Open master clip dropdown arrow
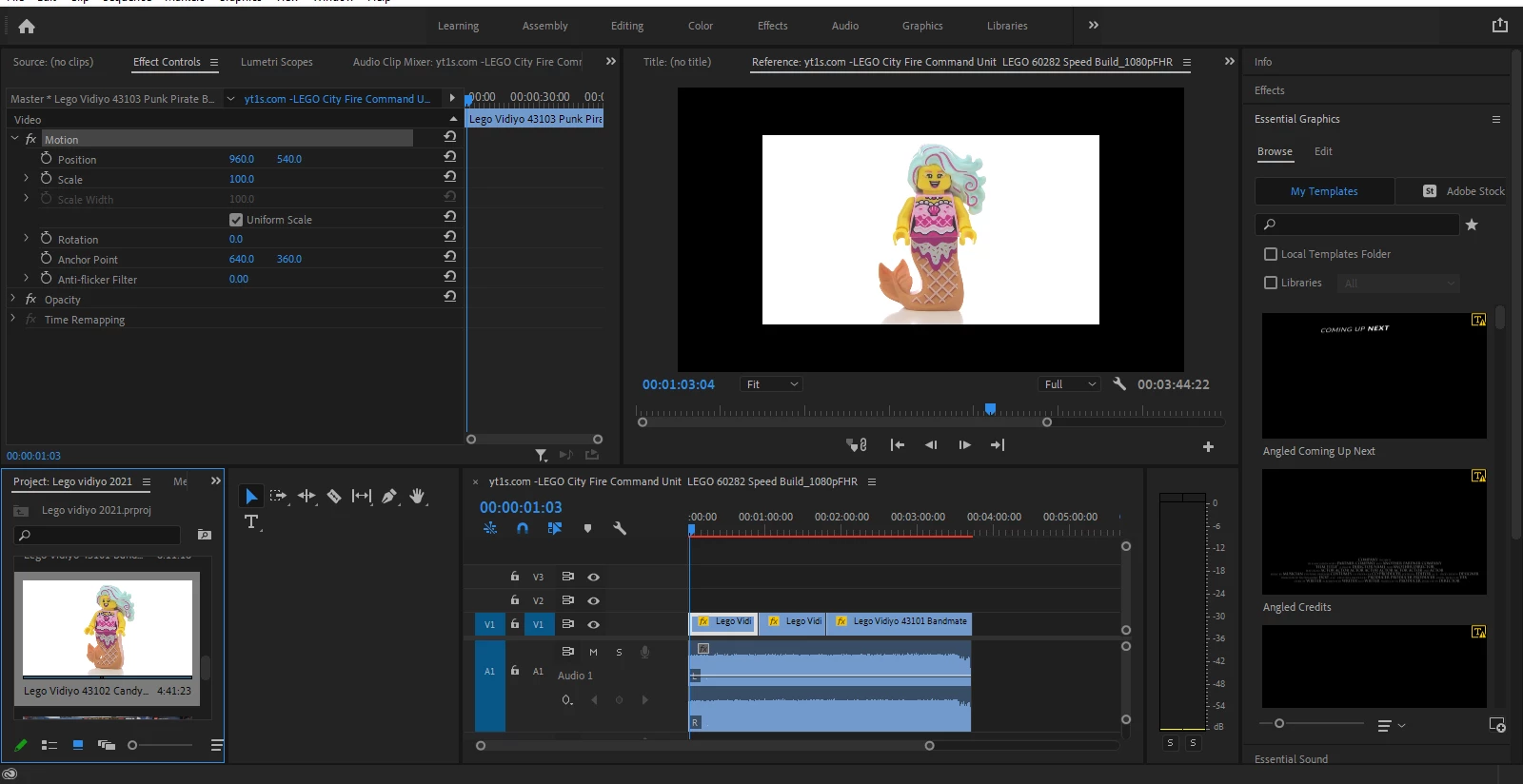This screenshot has width=1523, height=784. [230, 98]
